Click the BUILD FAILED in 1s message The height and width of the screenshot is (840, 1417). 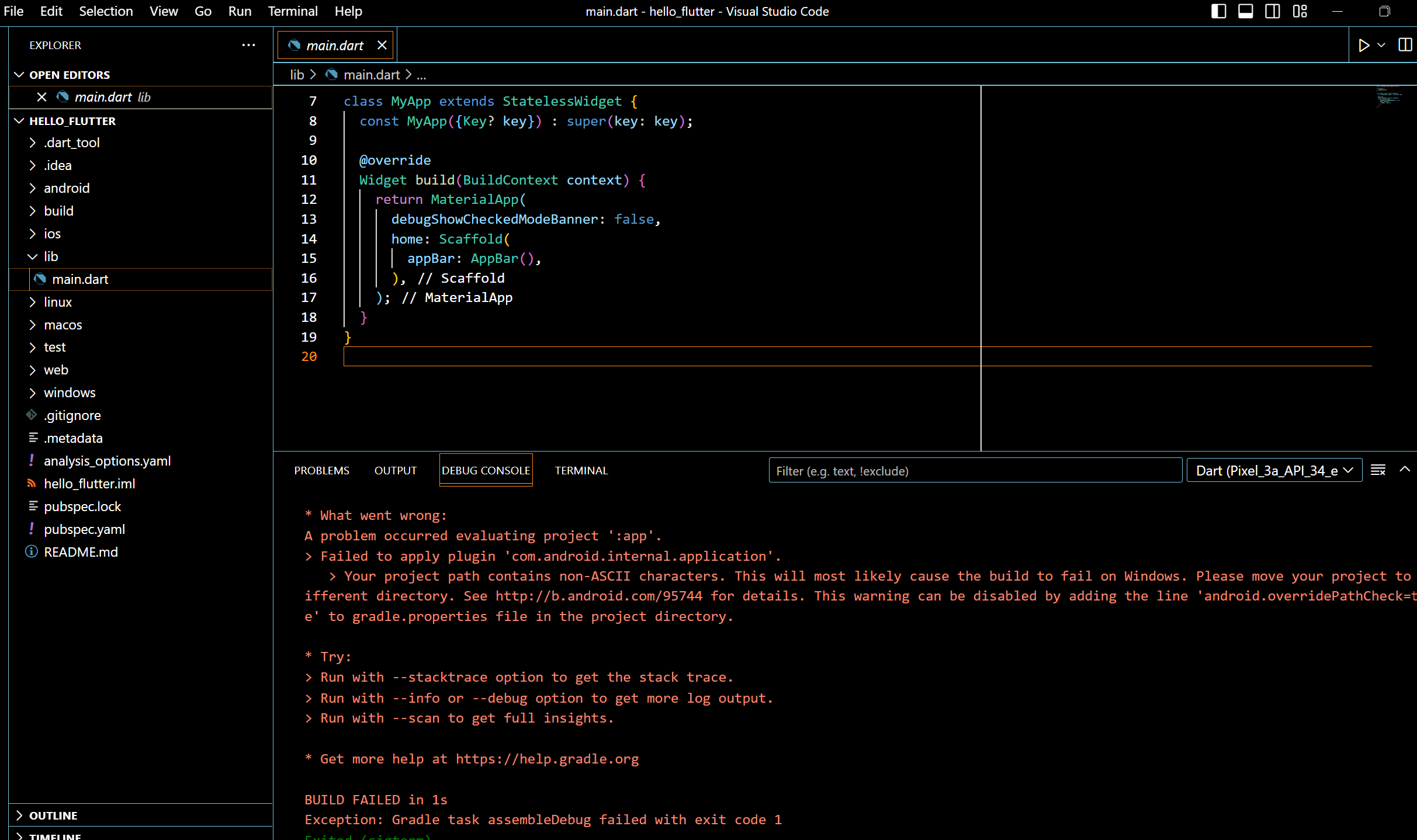[376, 800]
